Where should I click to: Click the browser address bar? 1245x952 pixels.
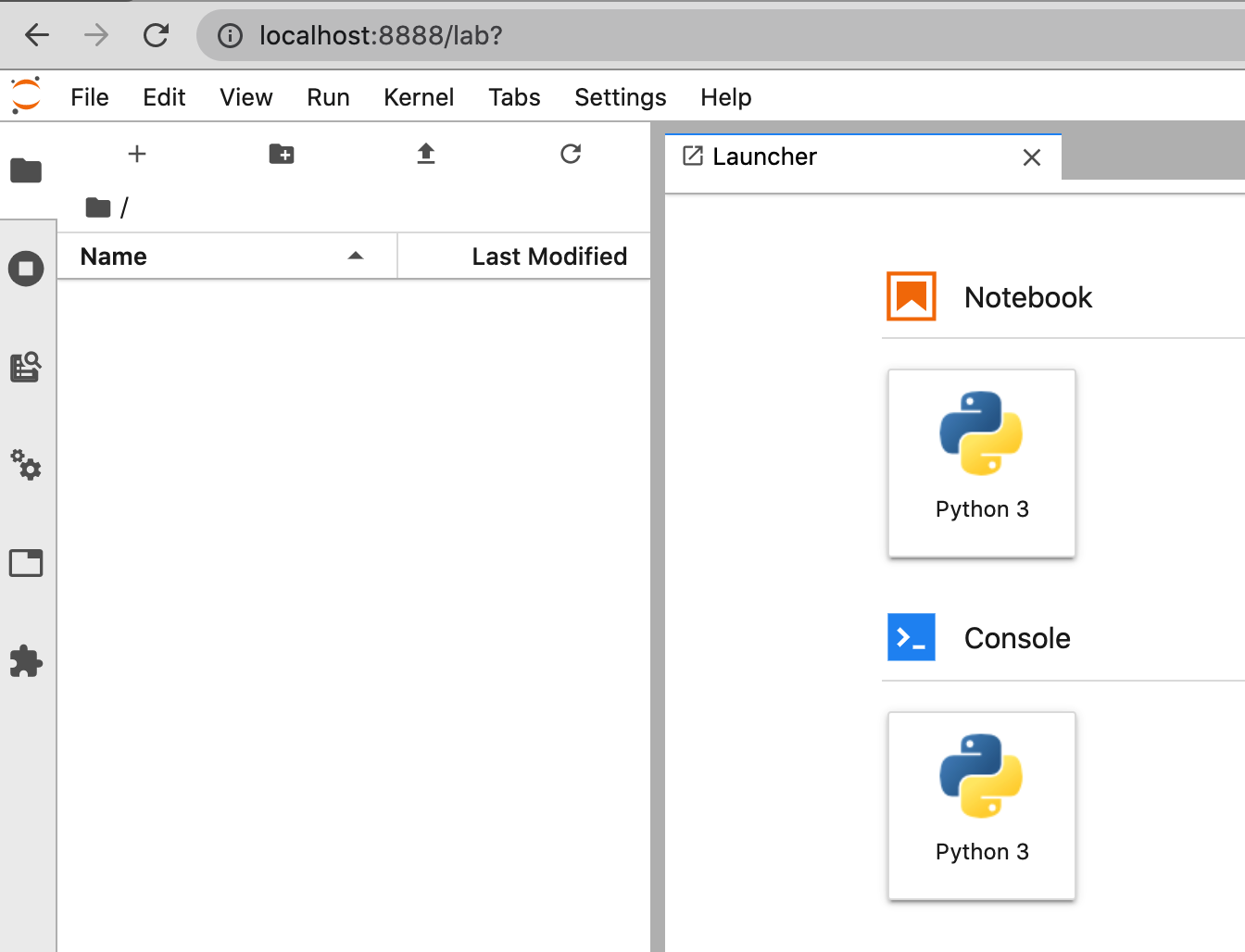coord(648,35)
